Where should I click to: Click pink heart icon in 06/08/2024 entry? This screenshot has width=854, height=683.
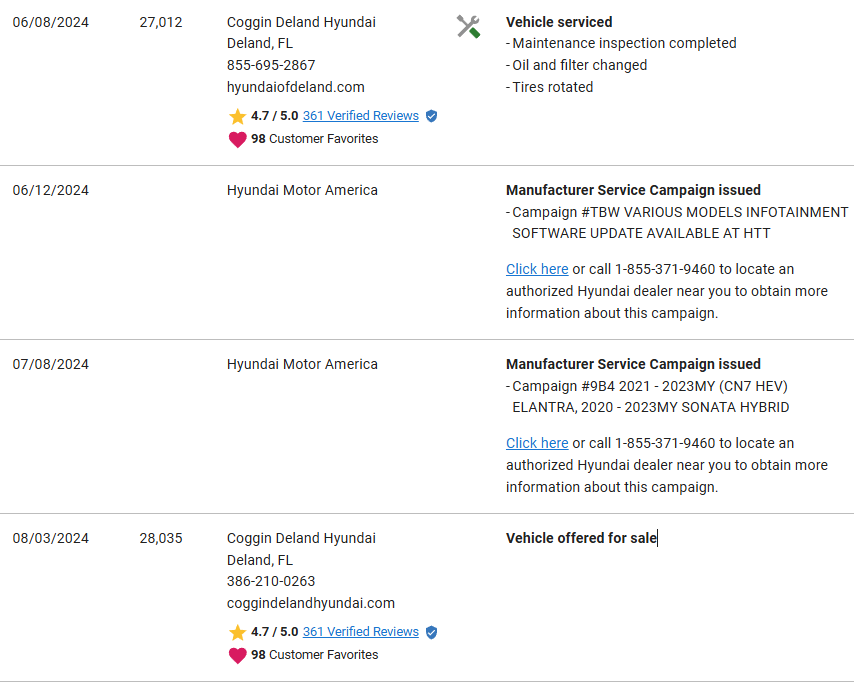point(237,139)
